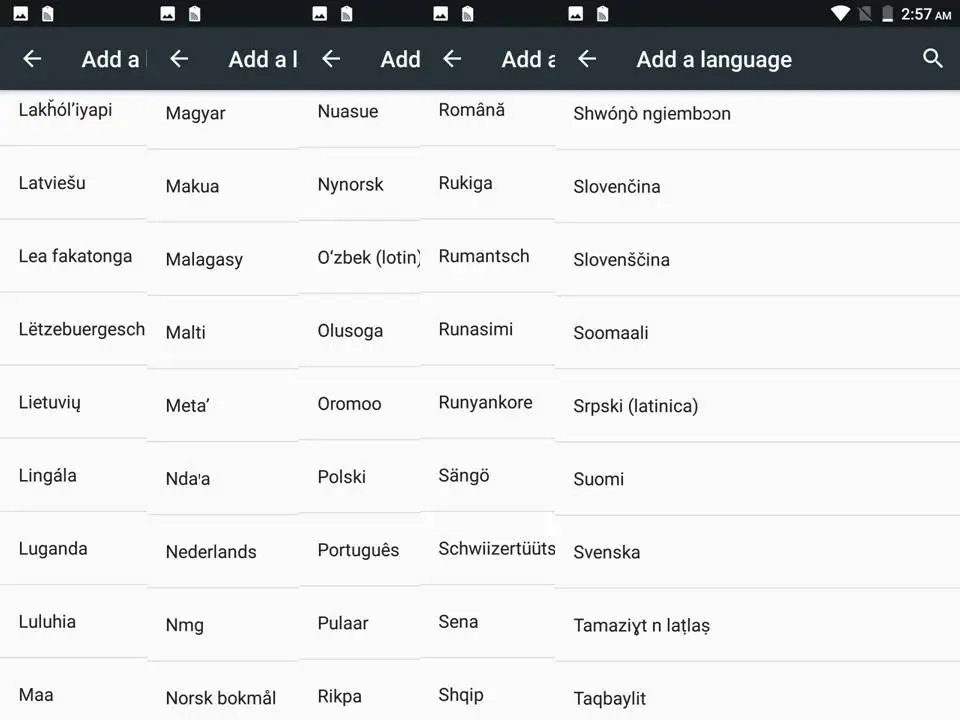Tap the Wi-Fi status icon
Viewport: 960px width, 720px height.
click(840, 14)
